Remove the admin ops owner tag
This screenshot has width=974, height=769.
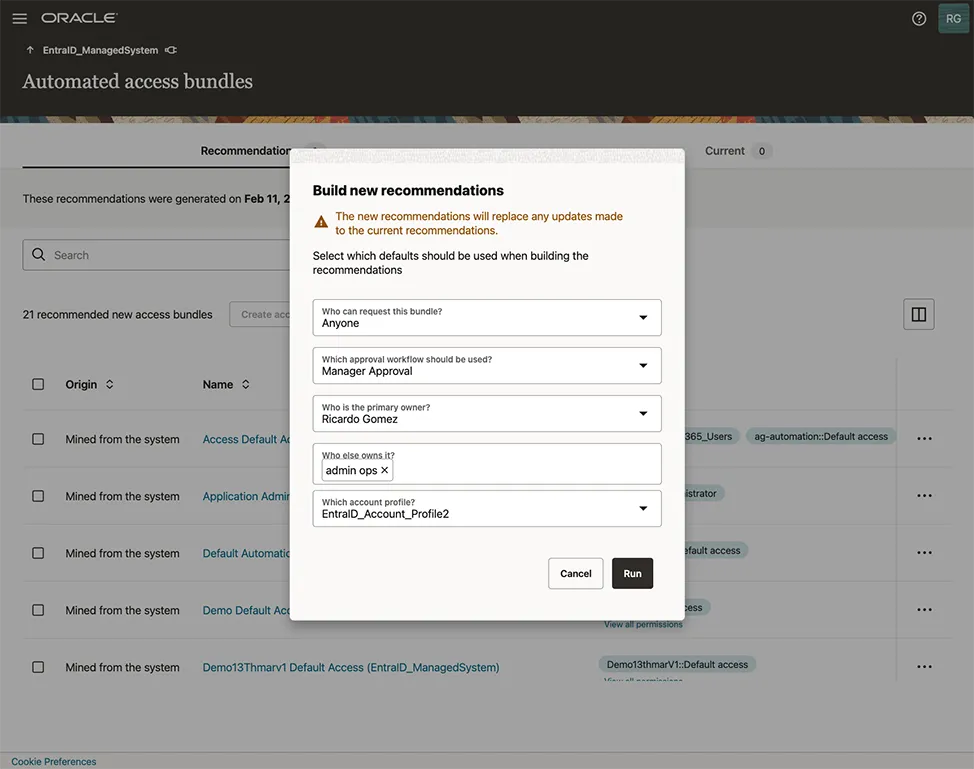click(x=385, y=470)
